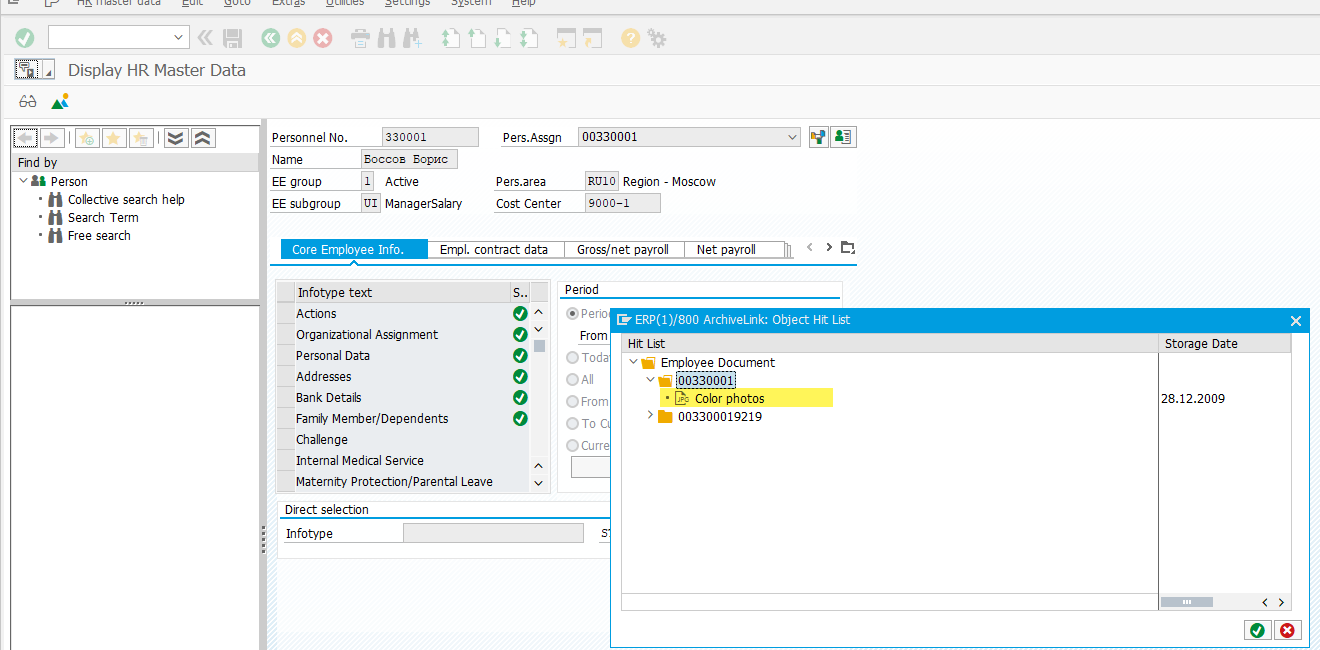Cancel the Object Hit List with red X

pos(1287,630)
